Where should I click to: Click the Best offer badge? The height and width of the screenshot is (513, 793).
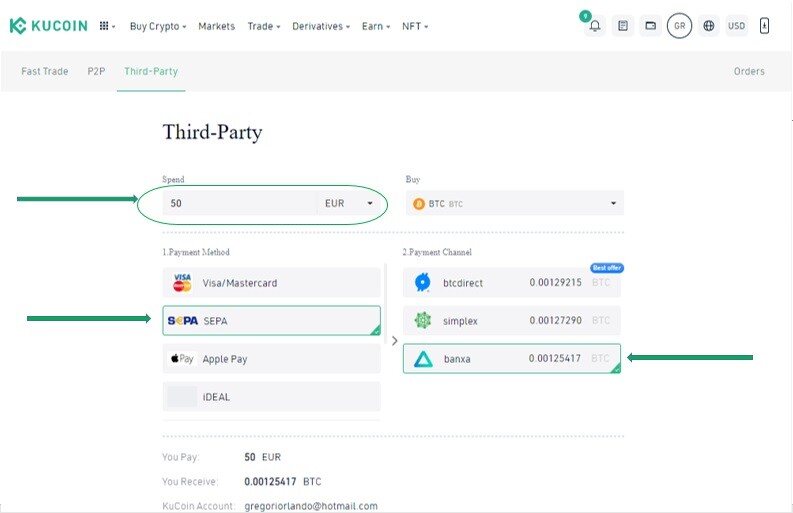(607, 268)
